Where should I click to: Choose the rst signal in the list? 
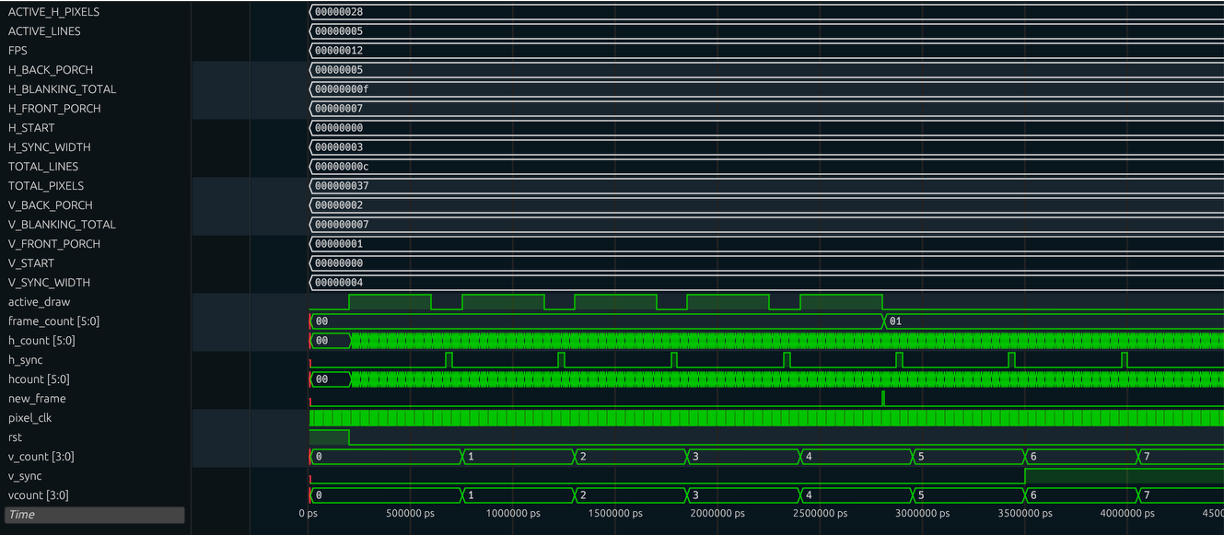[x=15, y=437]
